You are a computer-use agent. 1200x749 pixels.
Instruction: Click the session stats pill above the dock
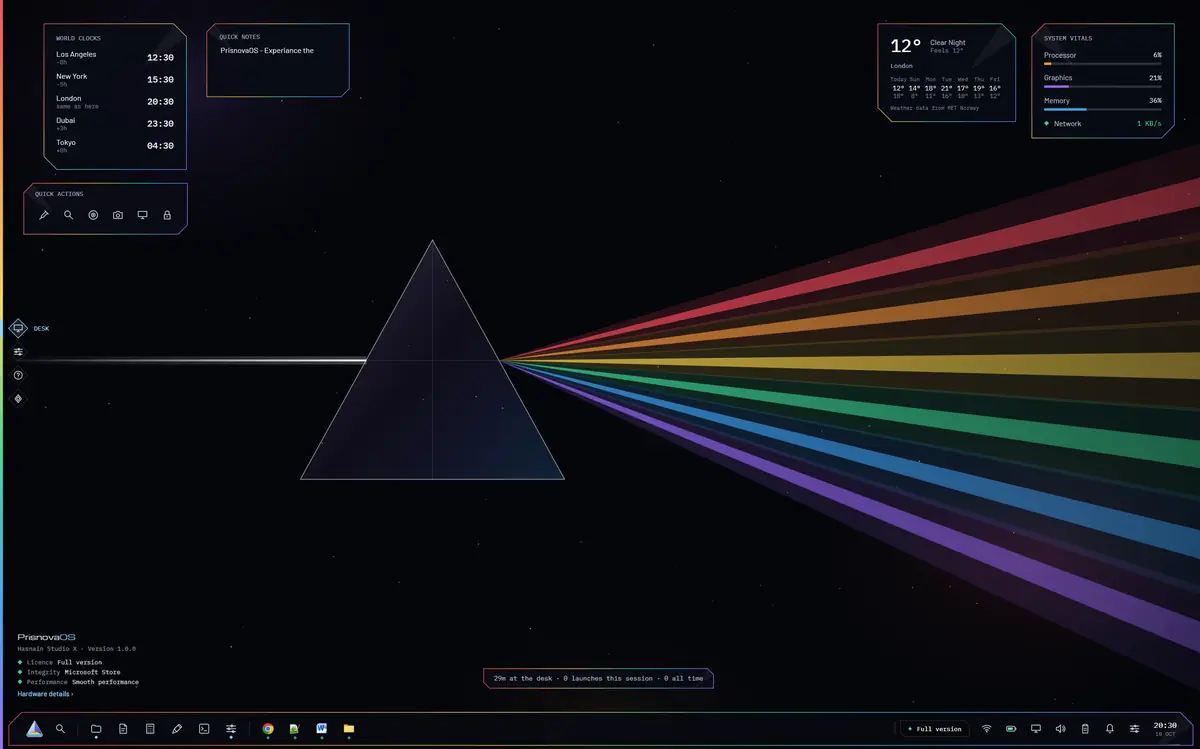(x=598, y=678)
